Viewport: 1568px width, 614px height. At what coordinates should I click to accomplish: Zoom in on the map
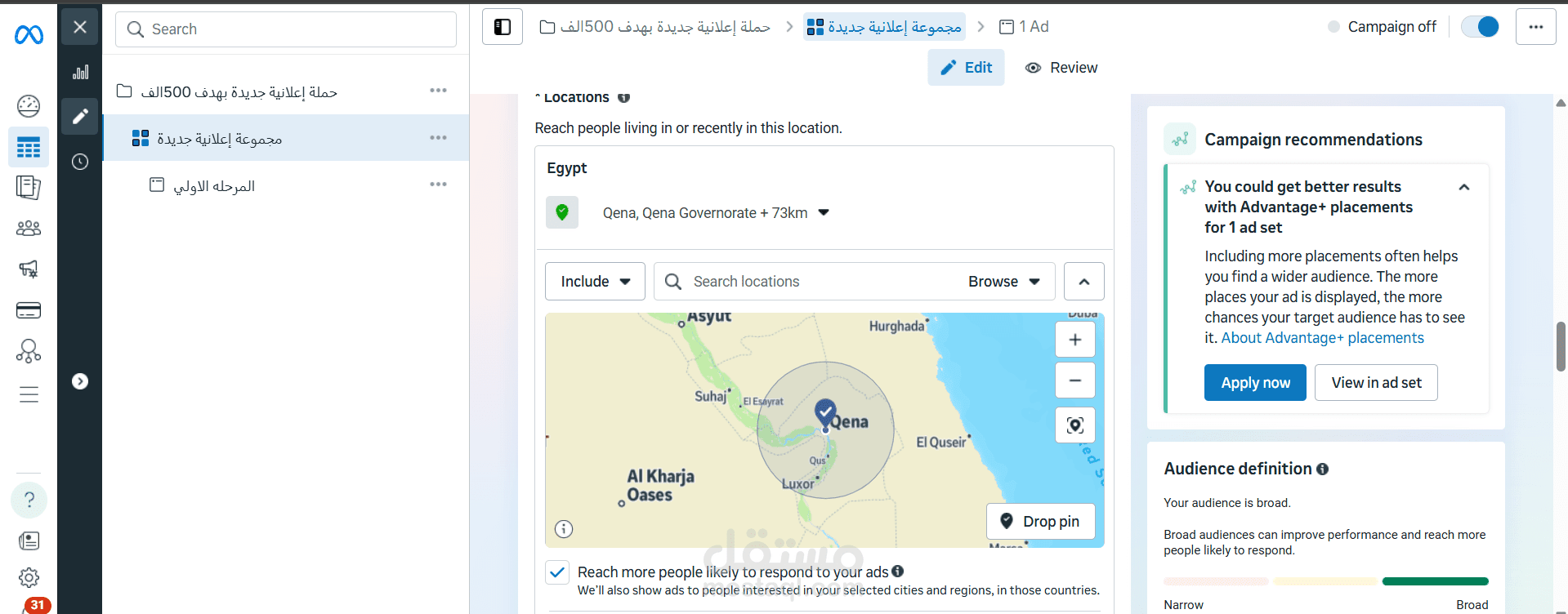pos(1075,340)
